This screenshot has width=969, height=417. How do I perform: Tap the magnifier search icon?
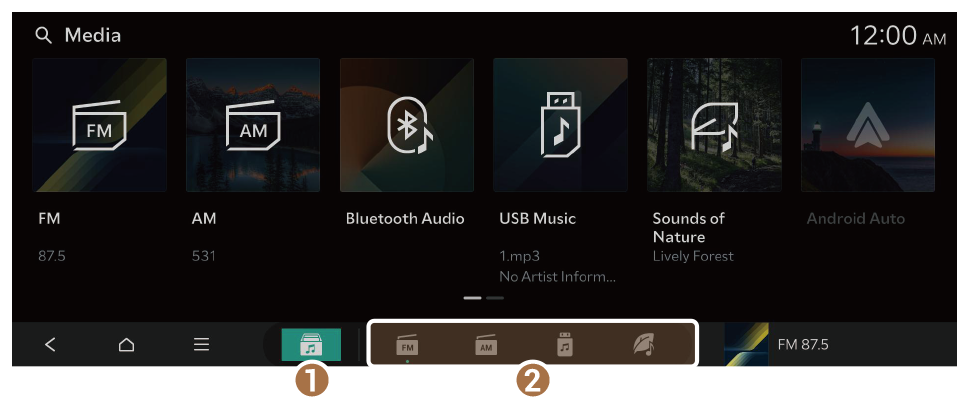43,36
